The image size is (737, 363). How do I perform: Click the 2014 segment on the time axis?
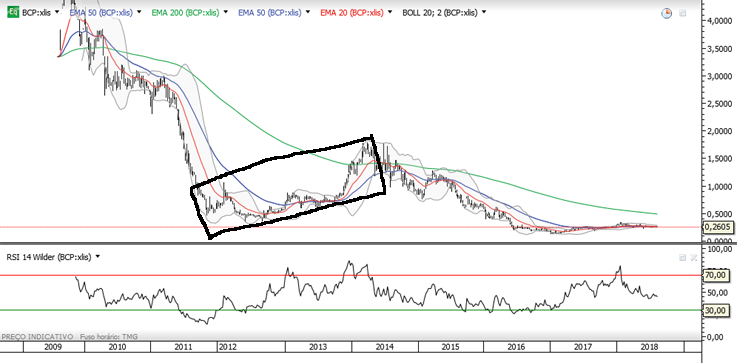coord(384,347)
